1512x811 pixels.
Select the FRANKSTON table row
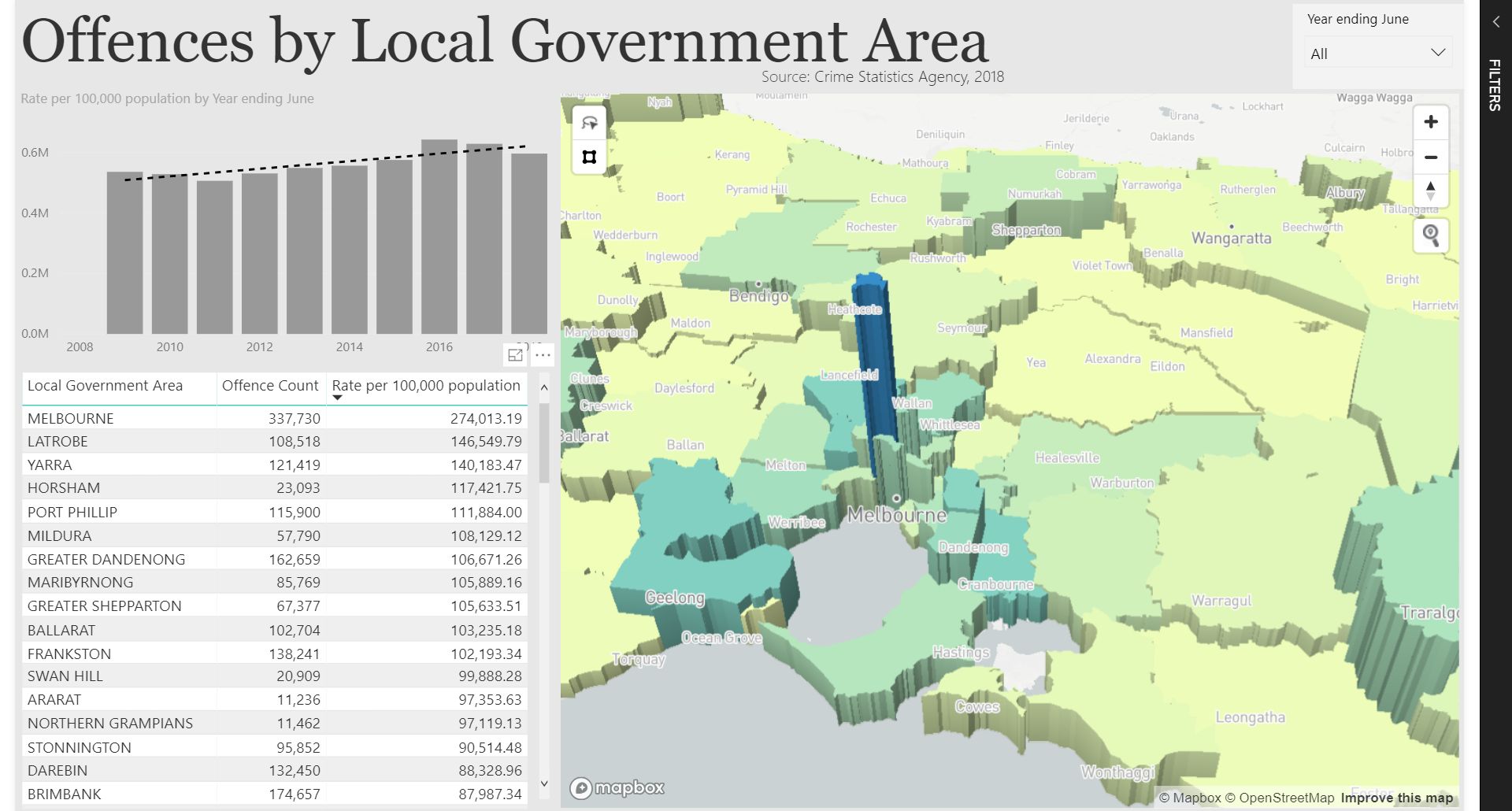[275, 654]
